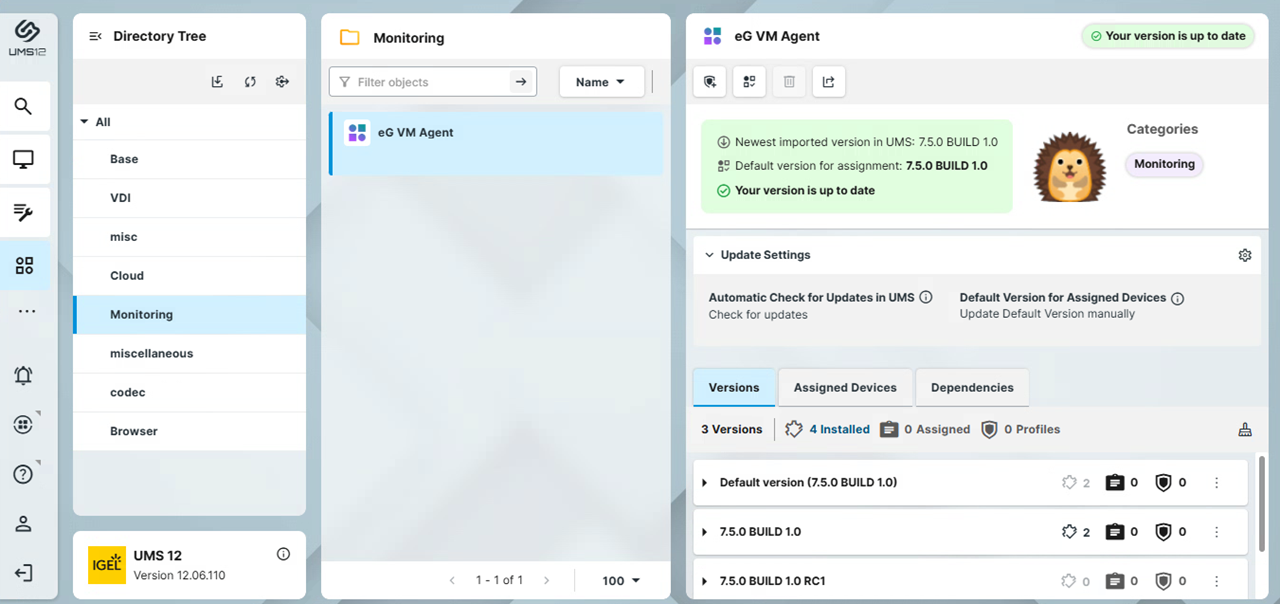Screen dimensions: 1280x604
Task: Focus the Filter objects input field
Action: [421, 82]
